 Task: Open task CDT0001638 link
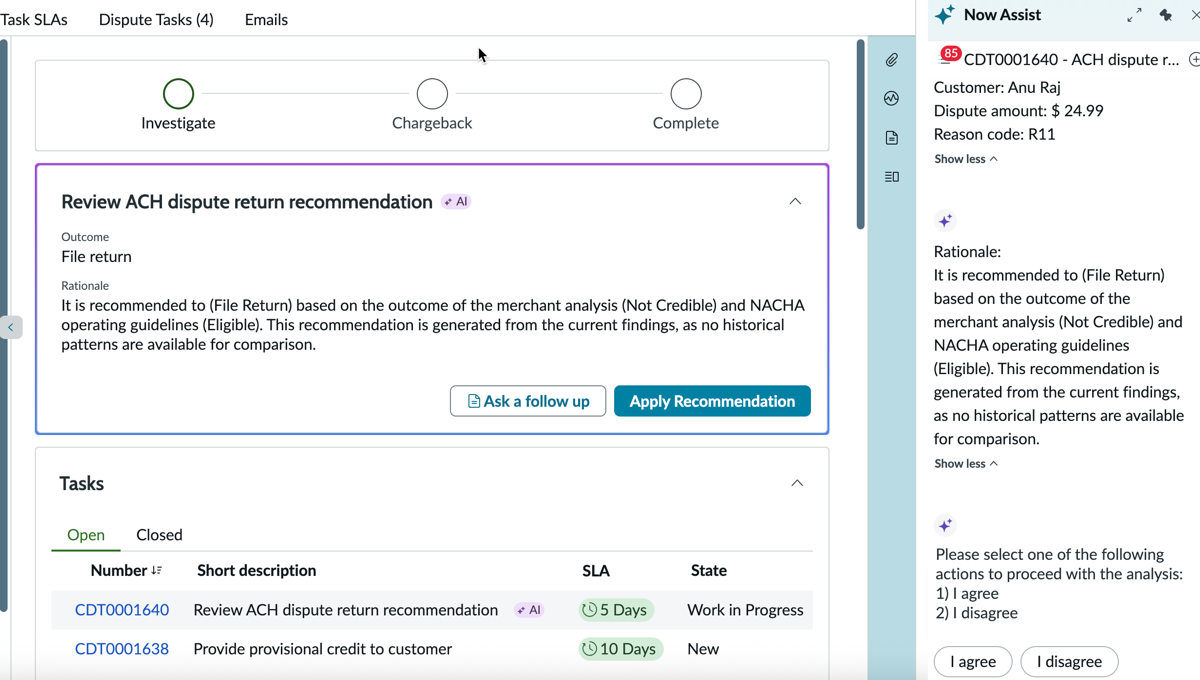(x=122, y=649)
